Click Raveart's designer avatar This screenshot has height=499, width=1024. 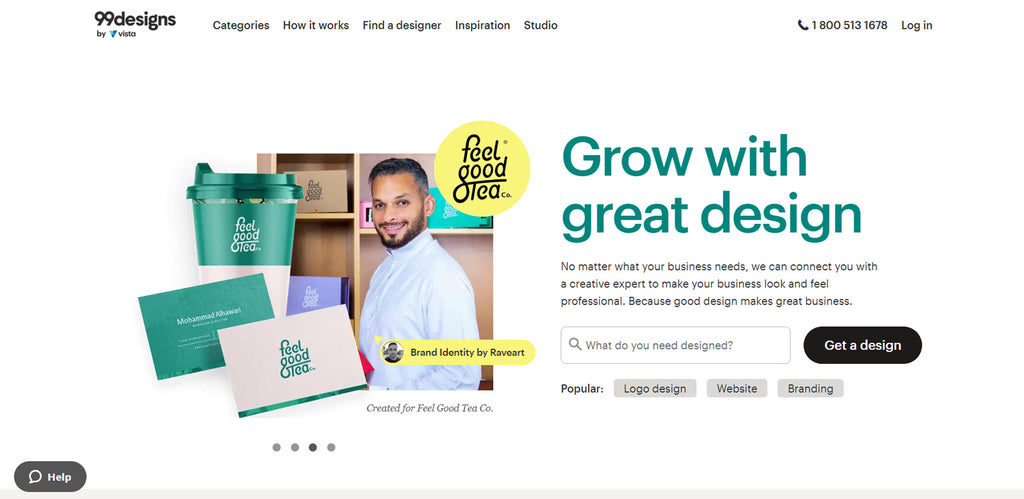tap(392, 352)
